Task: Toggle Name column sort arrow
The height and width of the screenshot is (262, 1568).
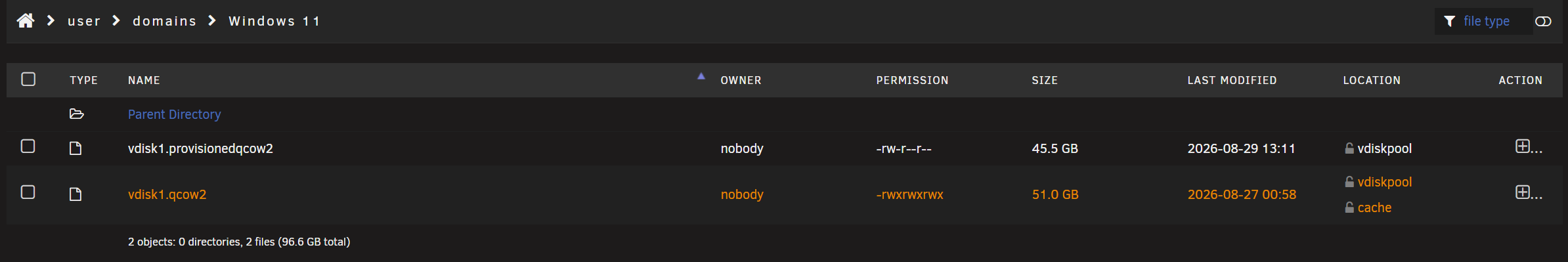Action: click(x=701, y=77)
